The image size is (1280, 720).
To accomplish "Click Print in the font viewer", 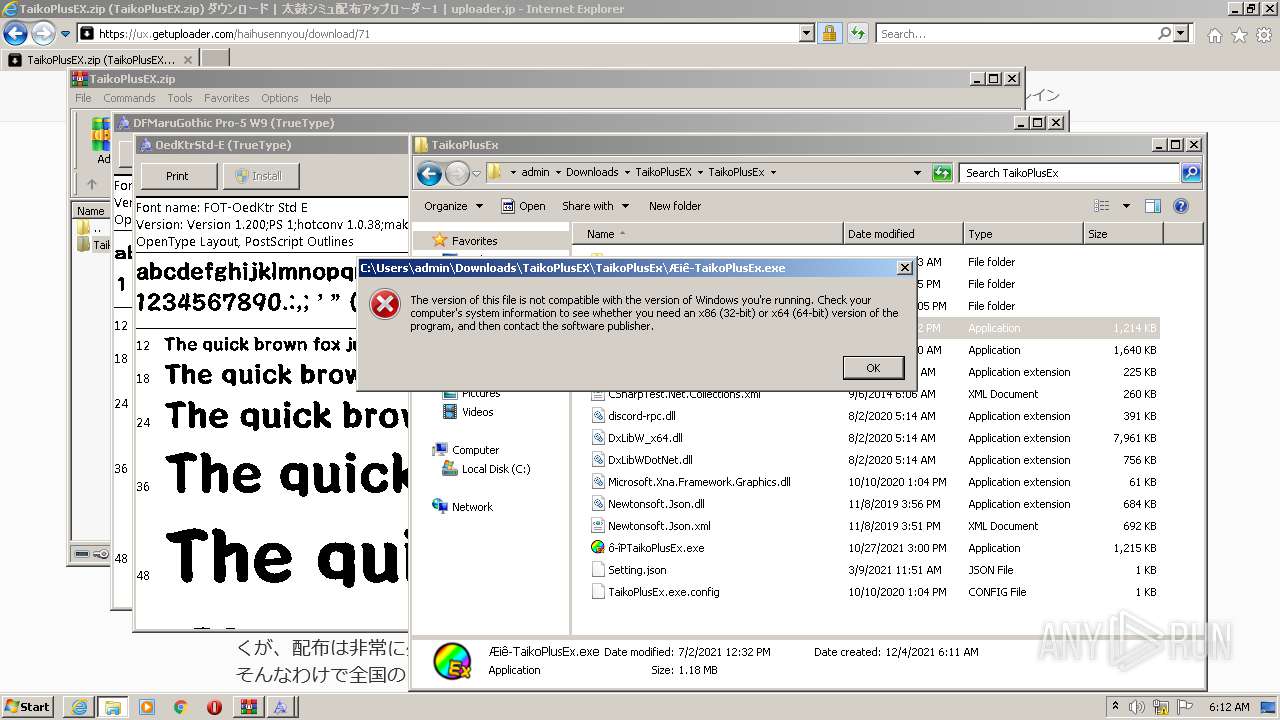I will click(177, 176).
